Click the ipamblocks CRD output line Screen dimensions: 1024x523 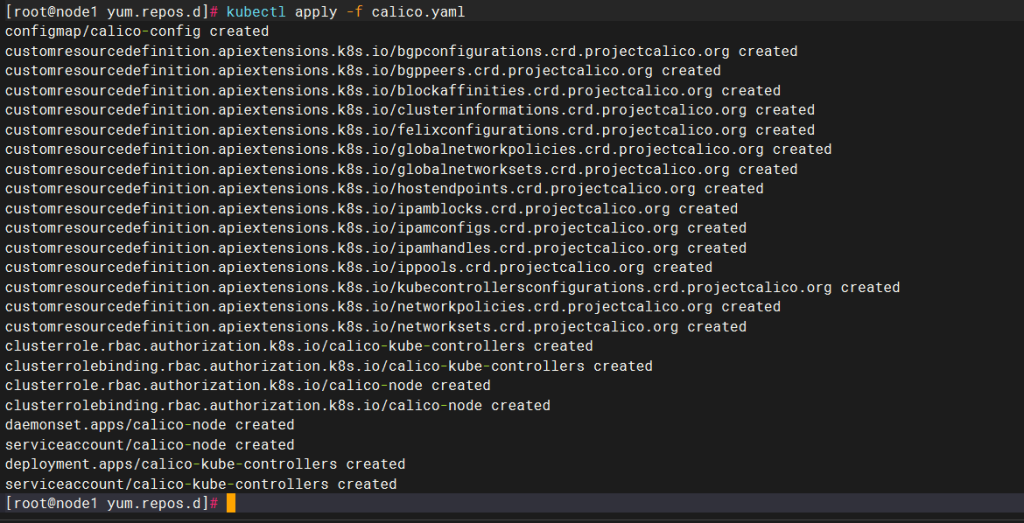[371, 208]
